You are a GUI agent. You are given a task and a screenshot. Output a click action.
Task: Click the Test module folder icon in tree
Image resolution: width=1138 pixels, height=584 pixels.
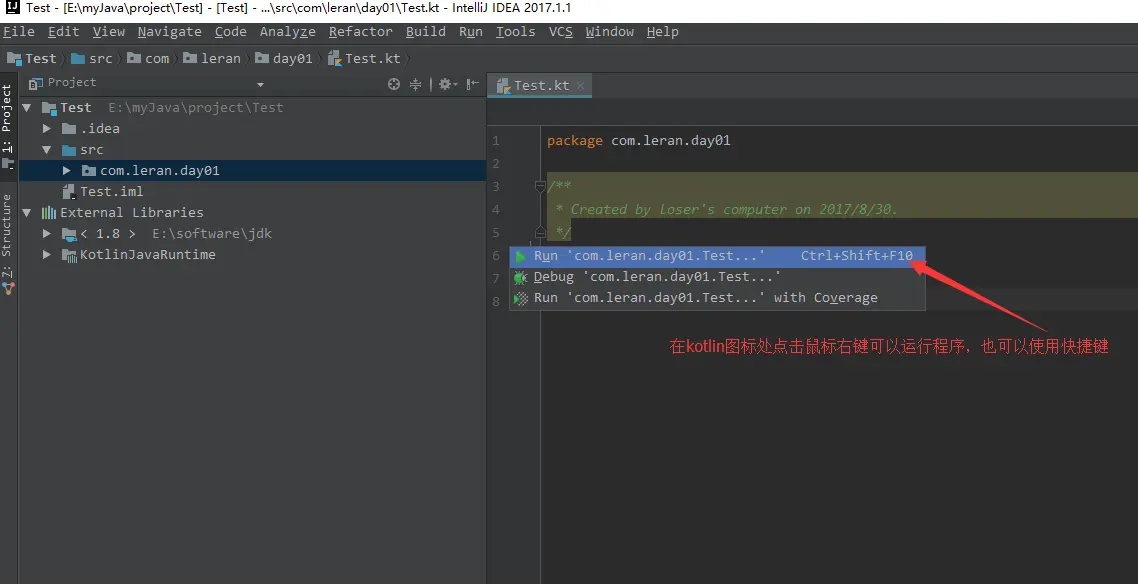coord(49,108)
